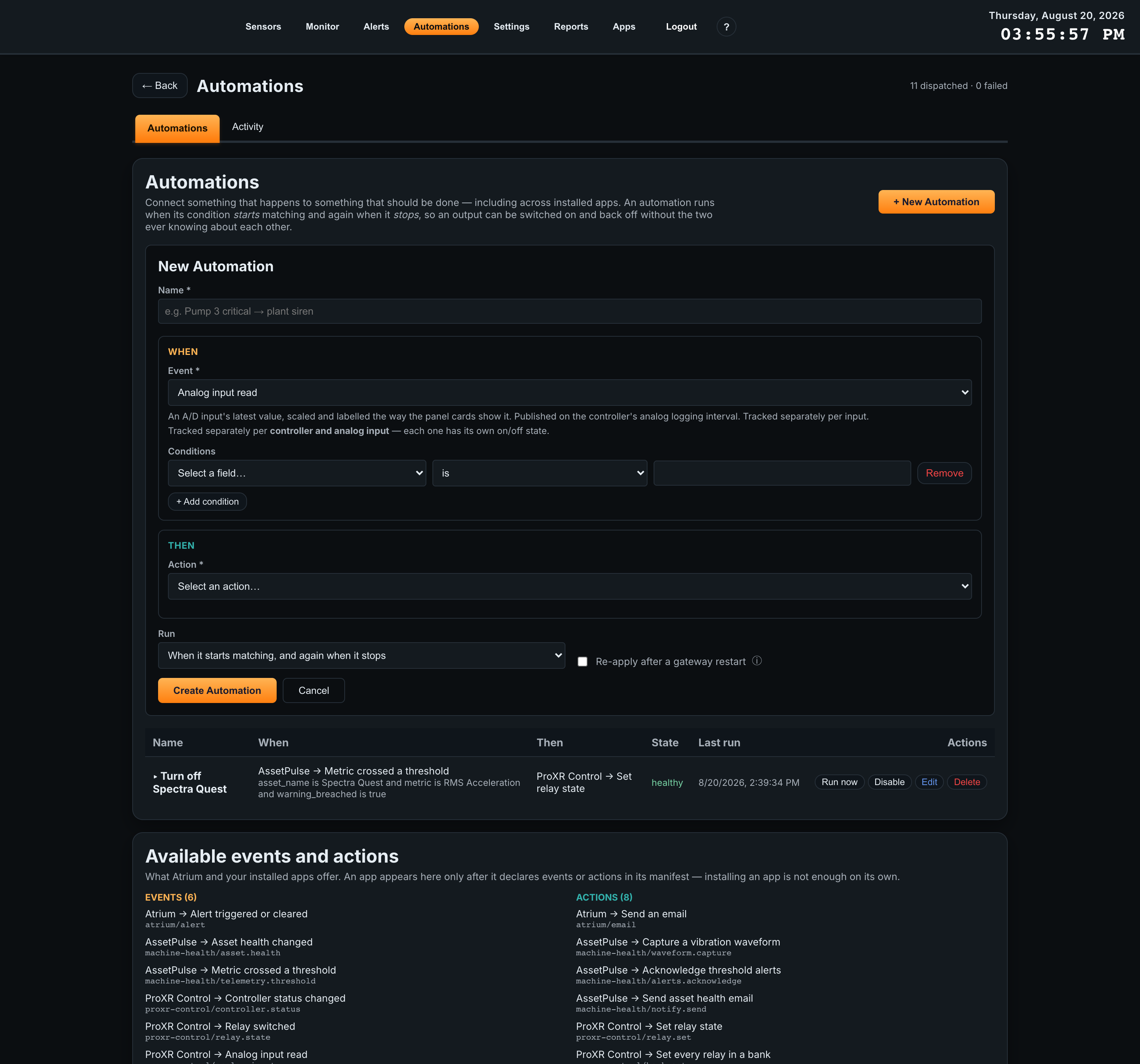Cancel the new automation form
Image resolution: width=1140 pixels, height=1064 pixels.
pos(313,690)
